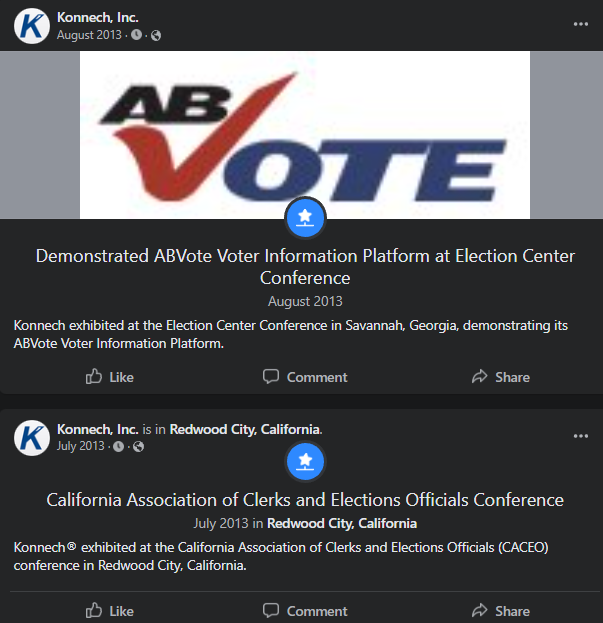The width and height of the screenshot is (603, 623).
Task: Open Konnech profile picture on August post
Action: point(32,26)
